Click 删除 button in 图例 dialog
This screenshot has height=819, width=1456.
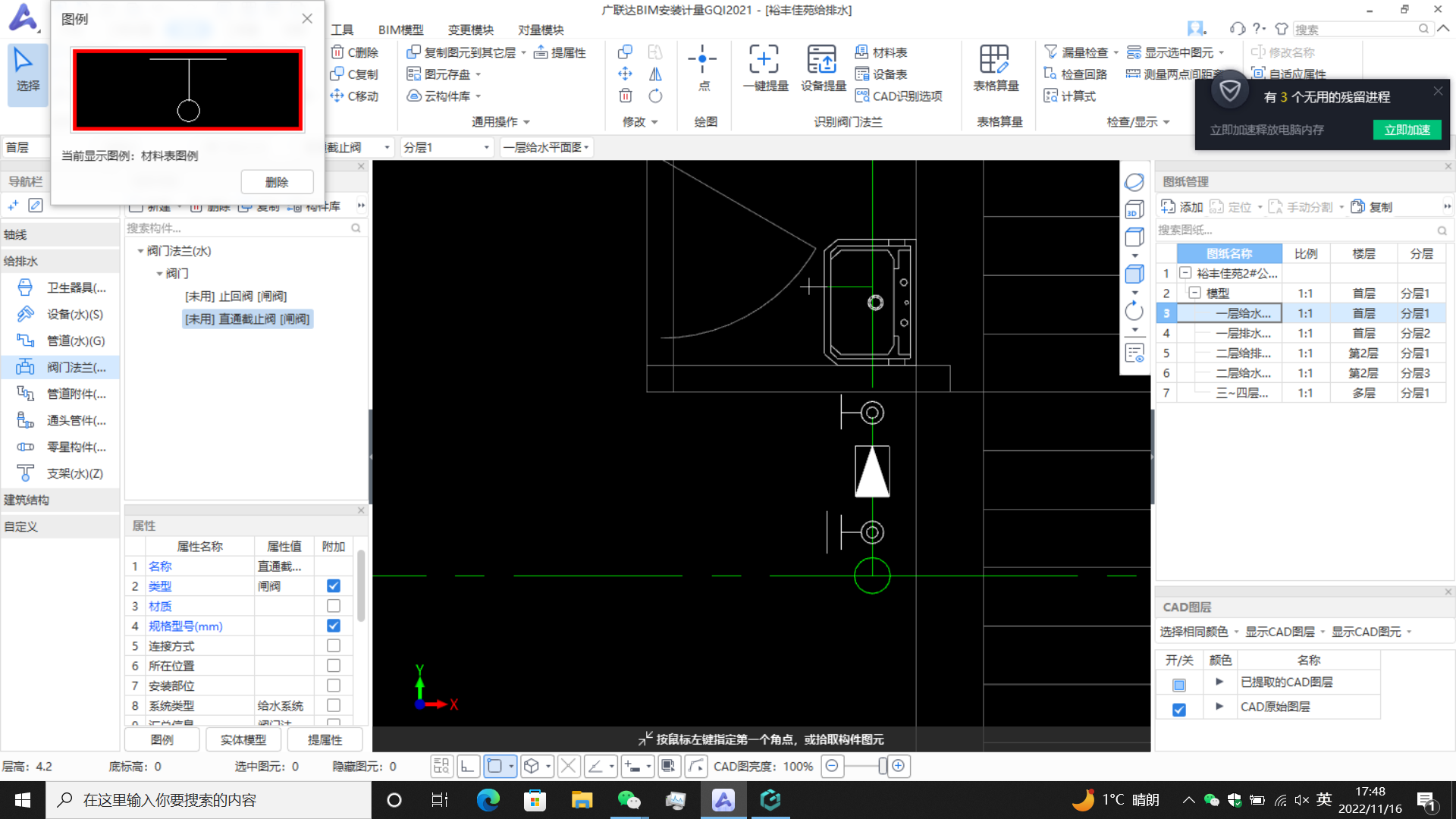point(277,182)
